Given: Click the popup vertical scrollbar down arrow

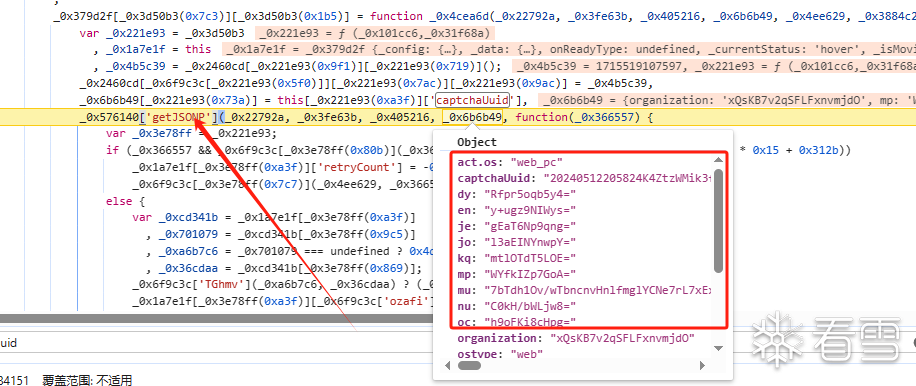Looking at the screenshot, I should click(x=718, y=348).
